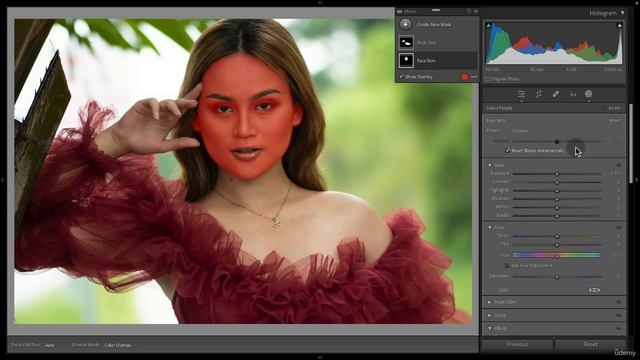The width and height of the screenshot is (640, 360).
Task: Click the left panel reveal arrow
Action: click(2, 180)
